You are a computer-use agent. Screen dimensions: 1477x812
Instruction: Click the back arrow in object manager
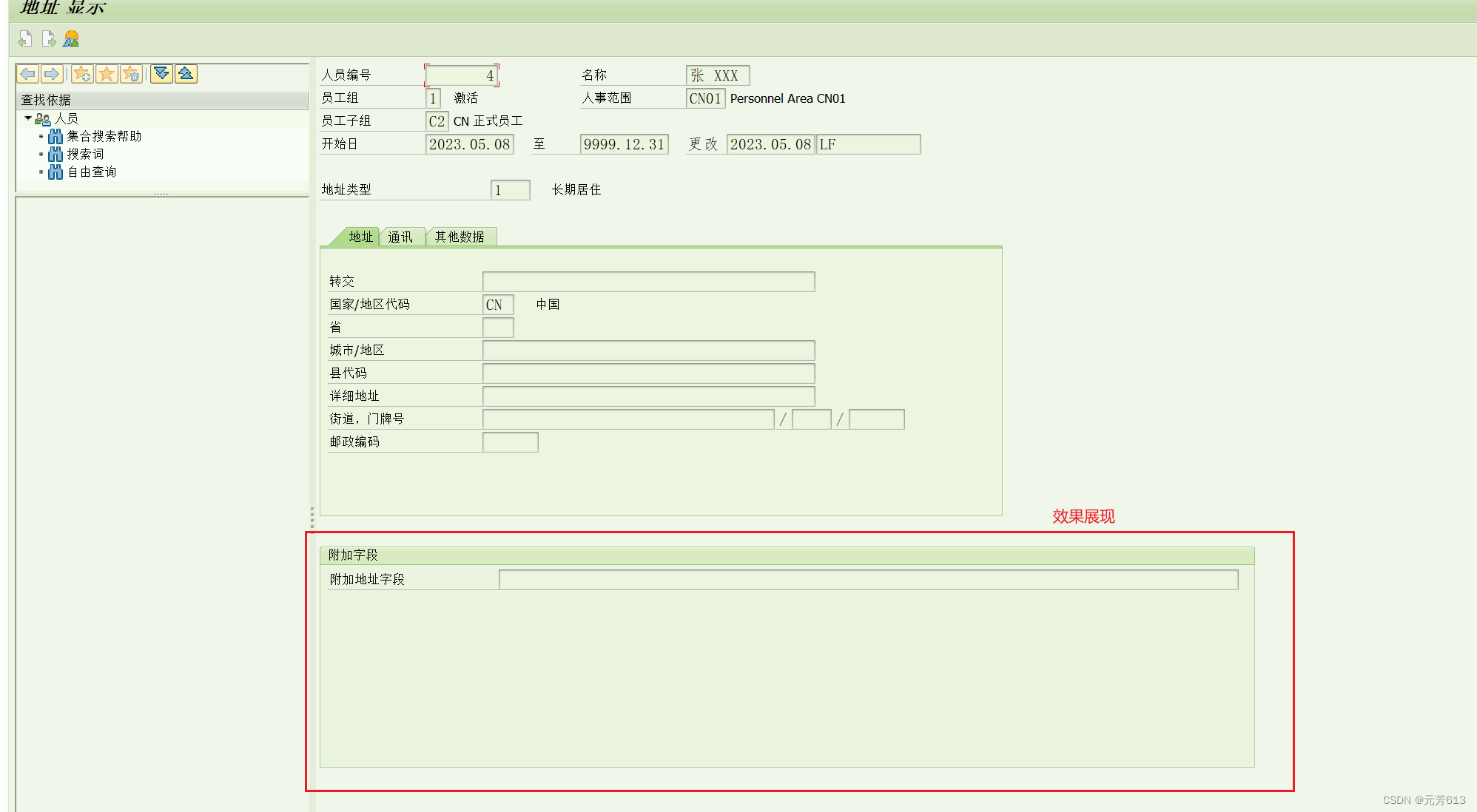[x=28, y=74]
